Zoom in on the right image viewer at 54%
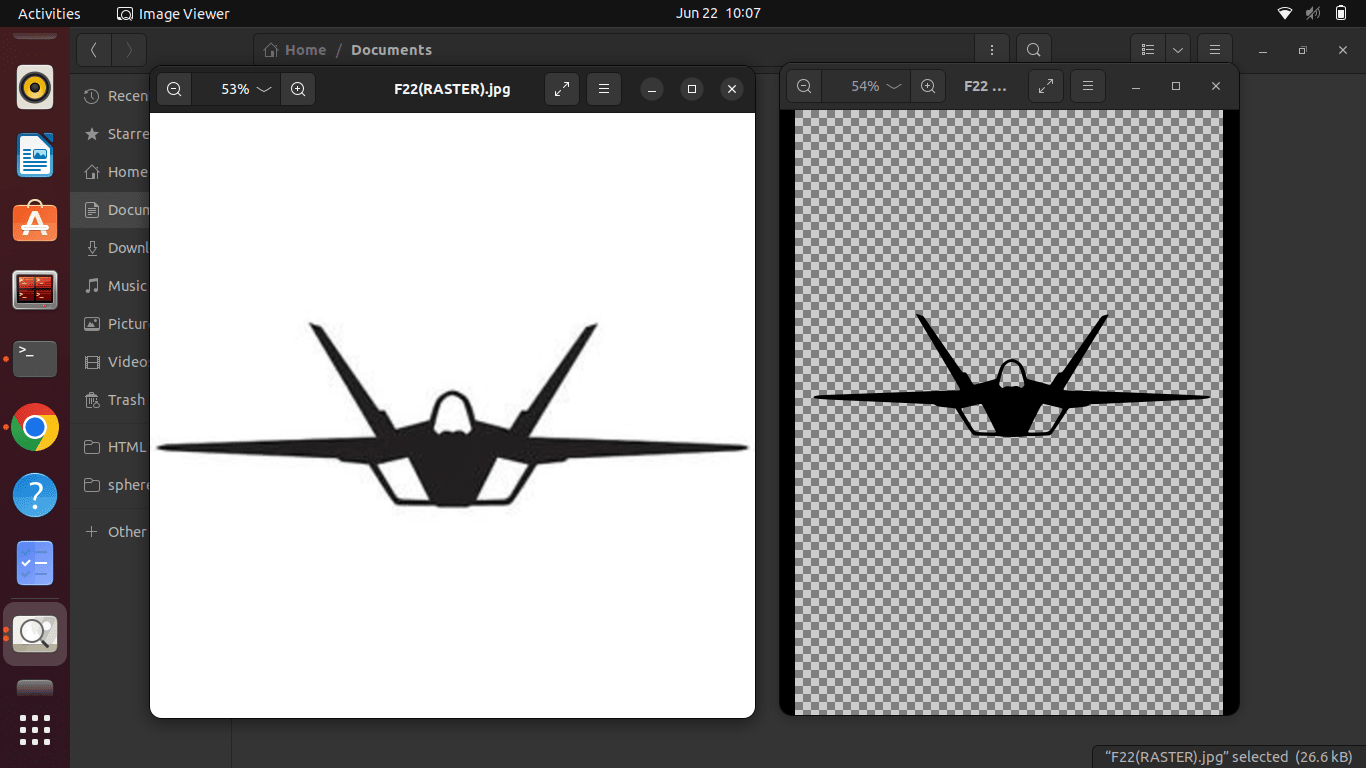This screenshot has height=768, width=1366. coord(928,86)
